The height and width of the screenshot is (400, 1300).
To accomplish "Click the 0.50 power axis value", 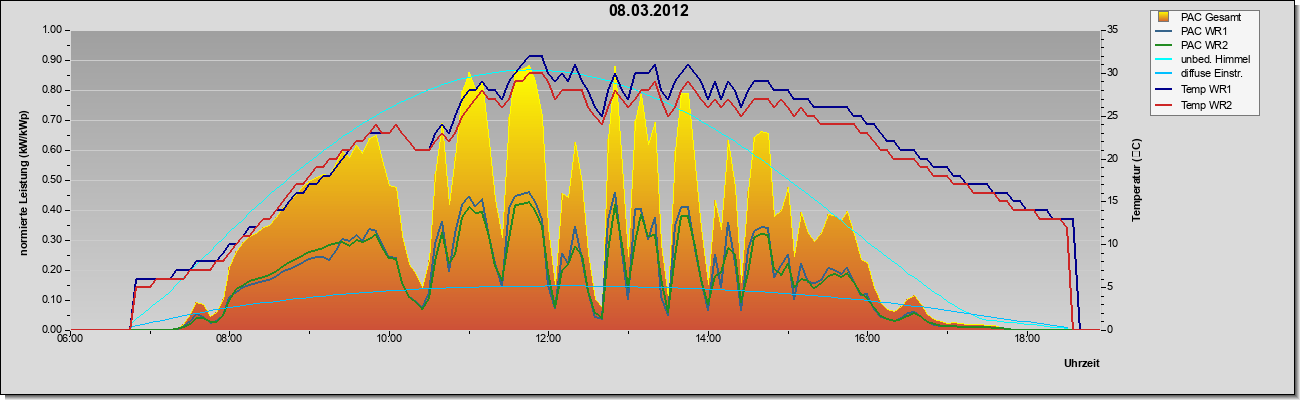I will 51,180.
